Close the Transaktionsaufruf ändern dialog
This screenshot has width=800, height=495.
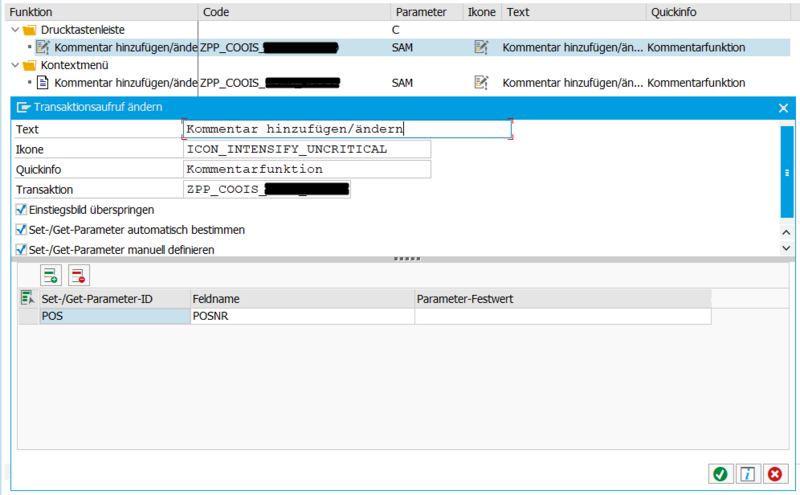(x=783, y=108)
